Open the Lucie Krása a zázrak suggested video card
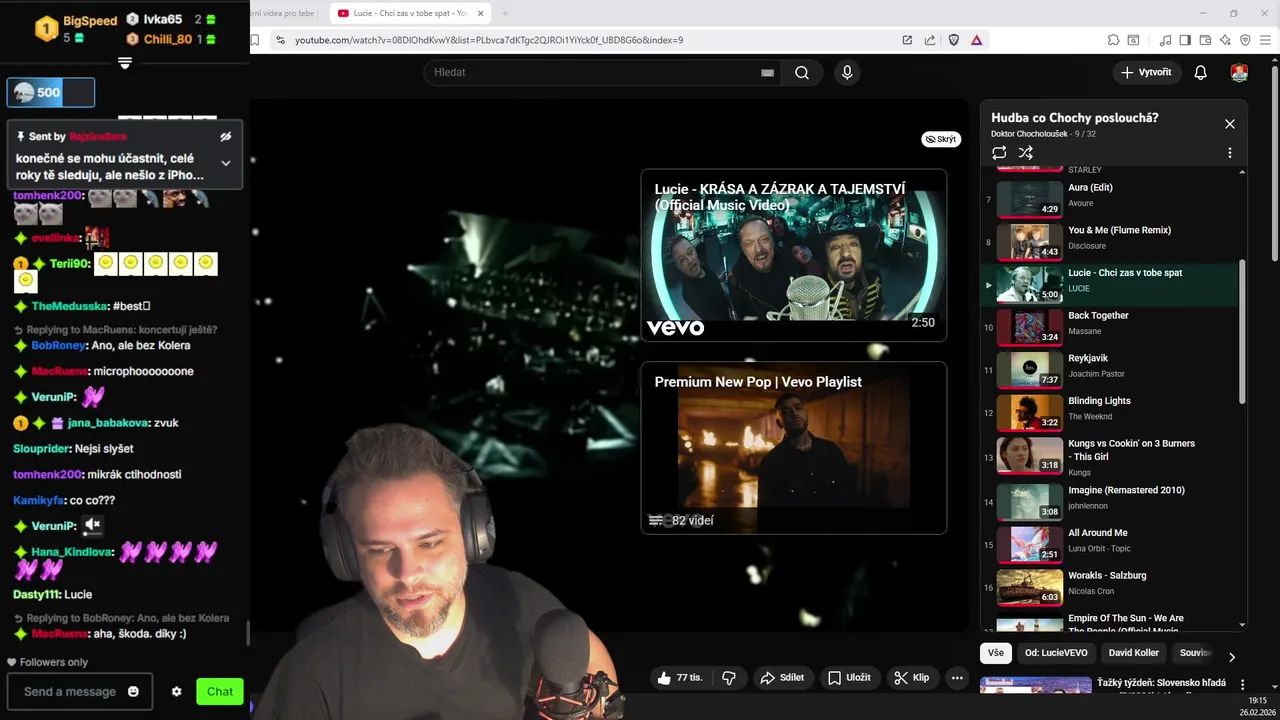Image resolution: width=1280 pixels, height=720 pixels. [794, 255]
